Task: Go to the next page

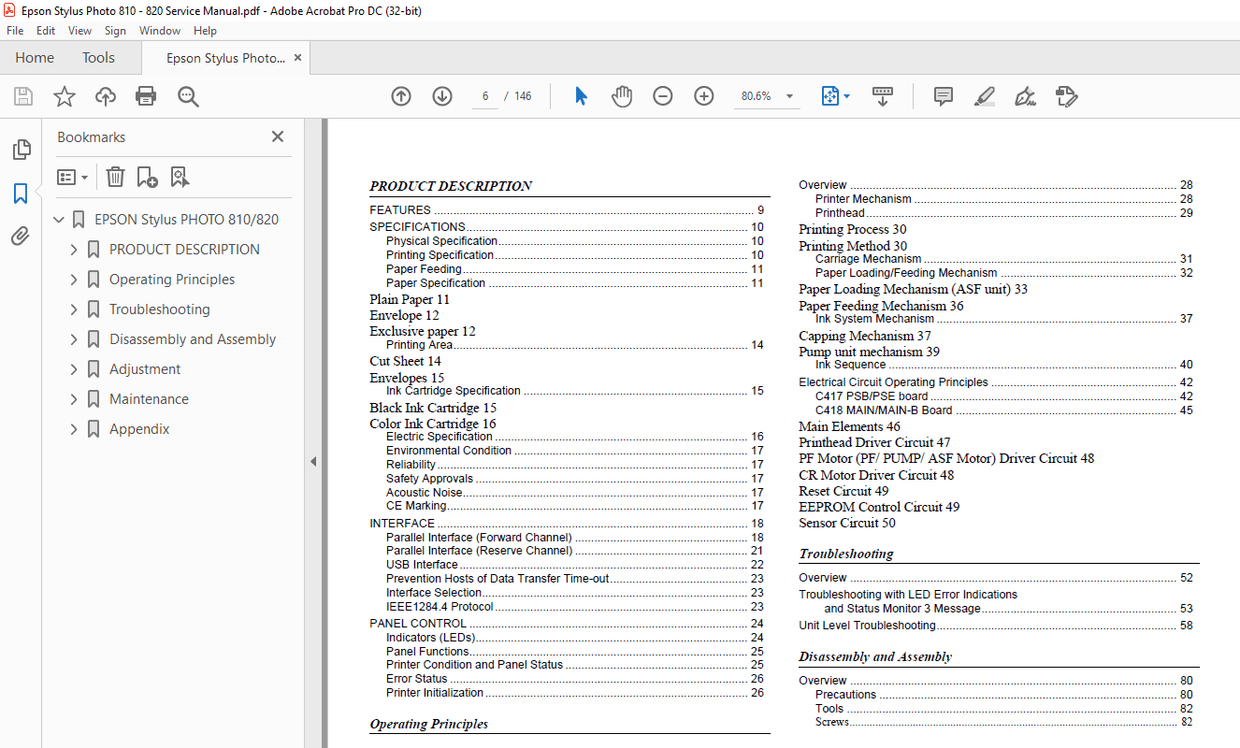Action: (x=441, y=95)
